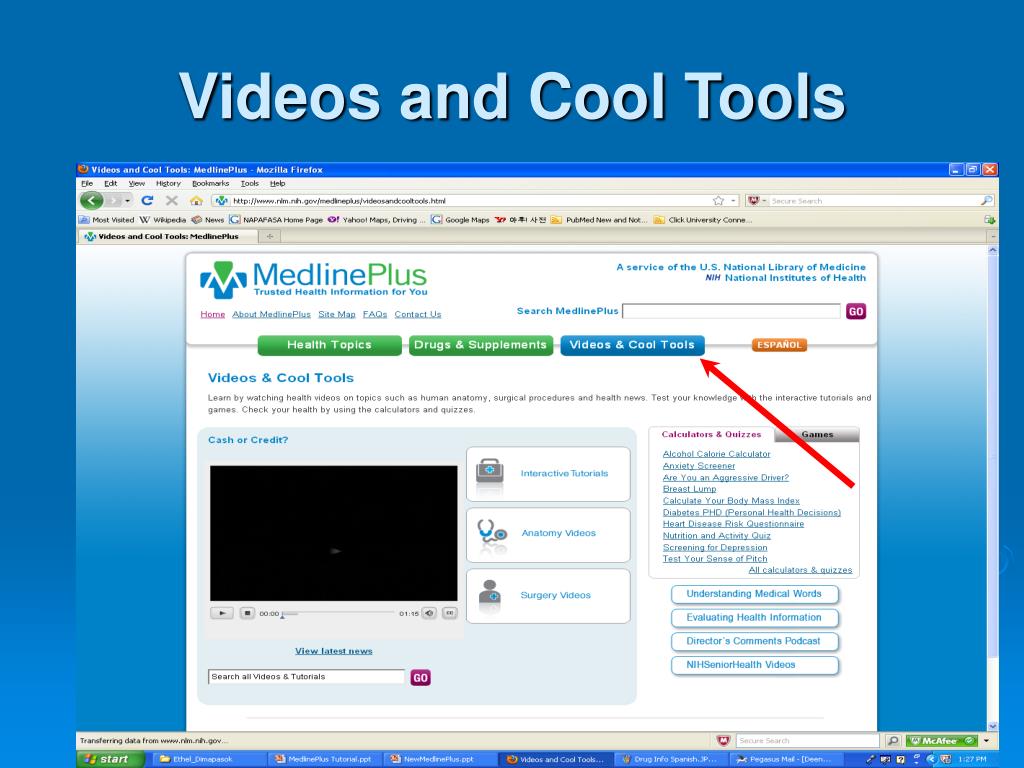Open the File menu

pos(87,184)
